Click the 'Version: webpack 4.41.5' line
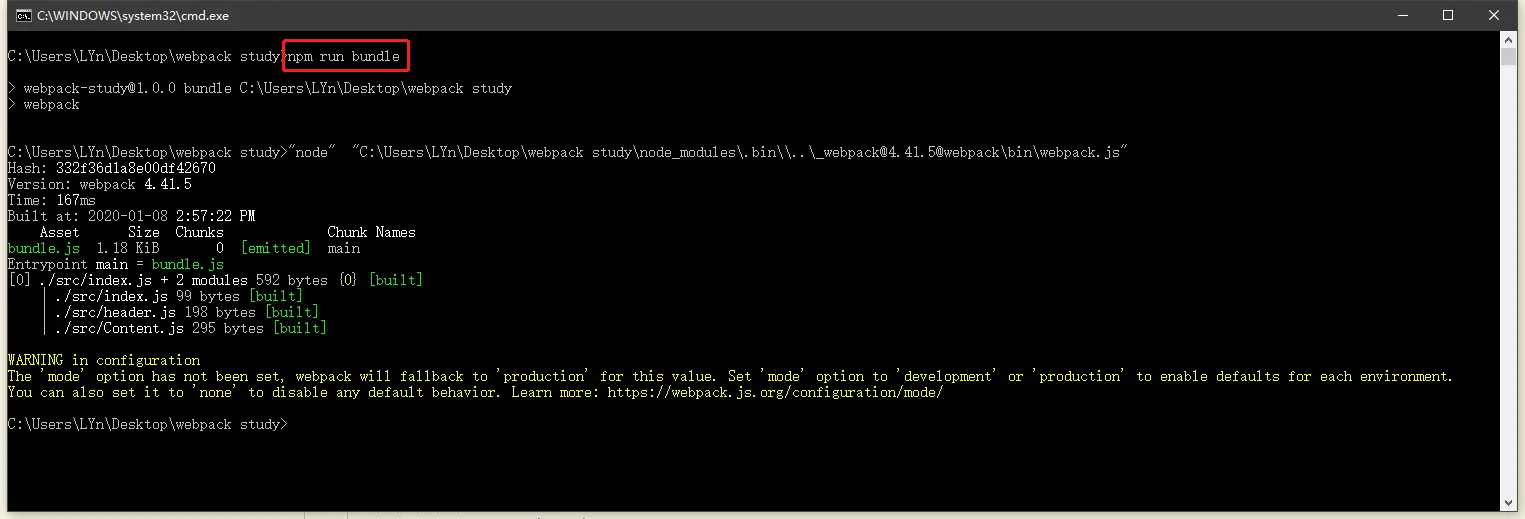 point(99,184)
